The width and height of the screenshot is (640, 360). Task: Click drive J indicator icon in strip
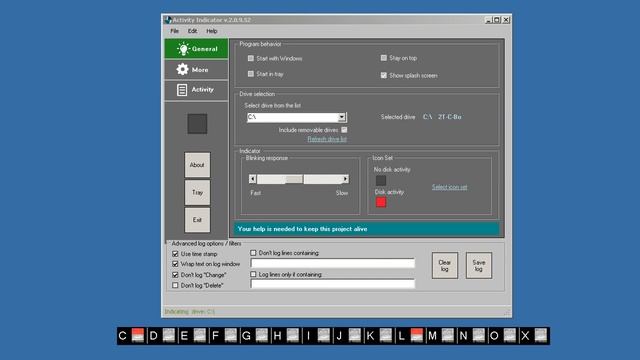pyautogui.click(x=355, y=336)
